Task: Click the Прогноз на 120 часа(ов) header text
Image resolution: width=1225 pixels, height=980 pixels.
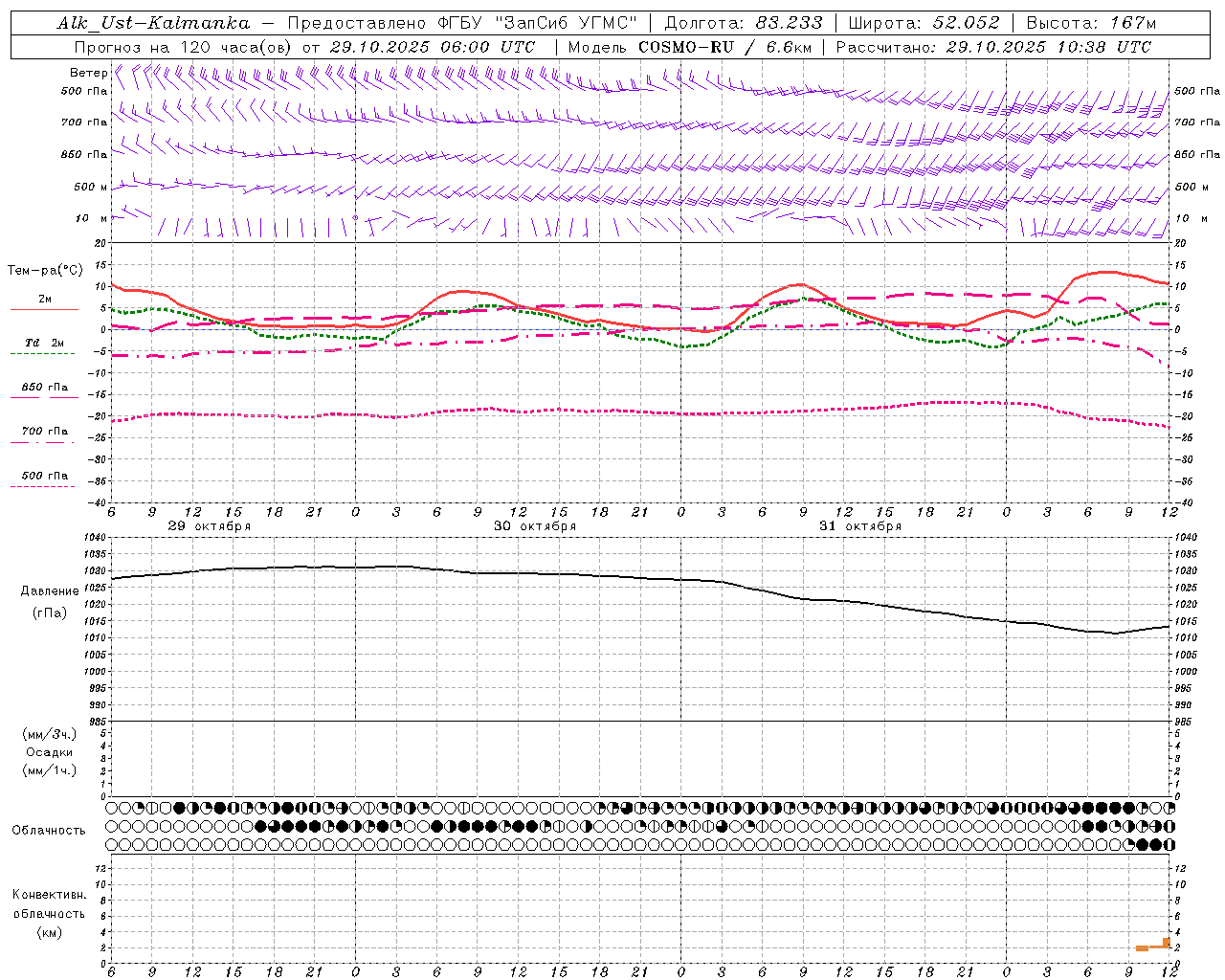Action: 305,47
